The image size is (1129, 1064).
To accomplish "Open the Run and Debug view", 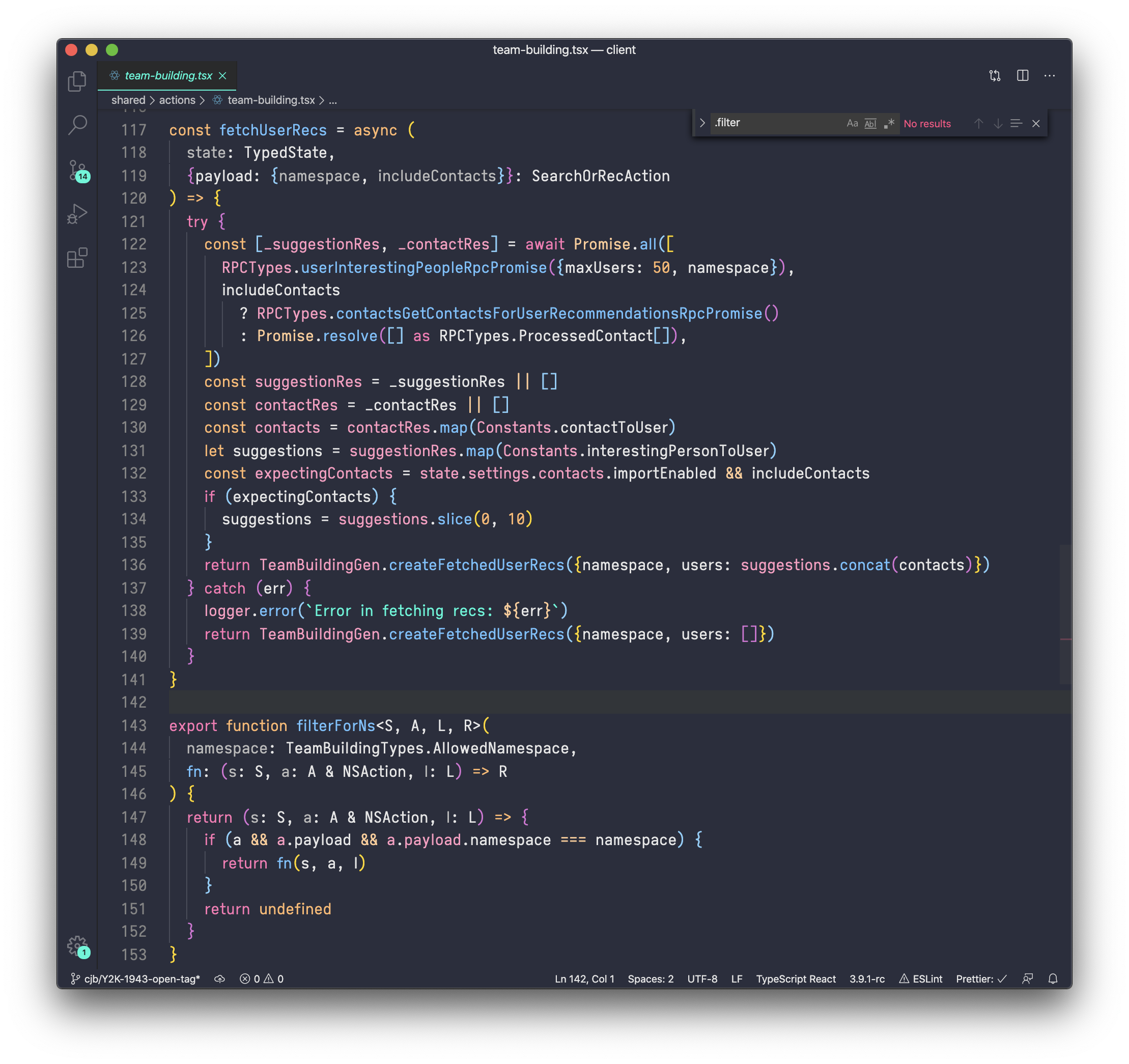I will point(77,214).
